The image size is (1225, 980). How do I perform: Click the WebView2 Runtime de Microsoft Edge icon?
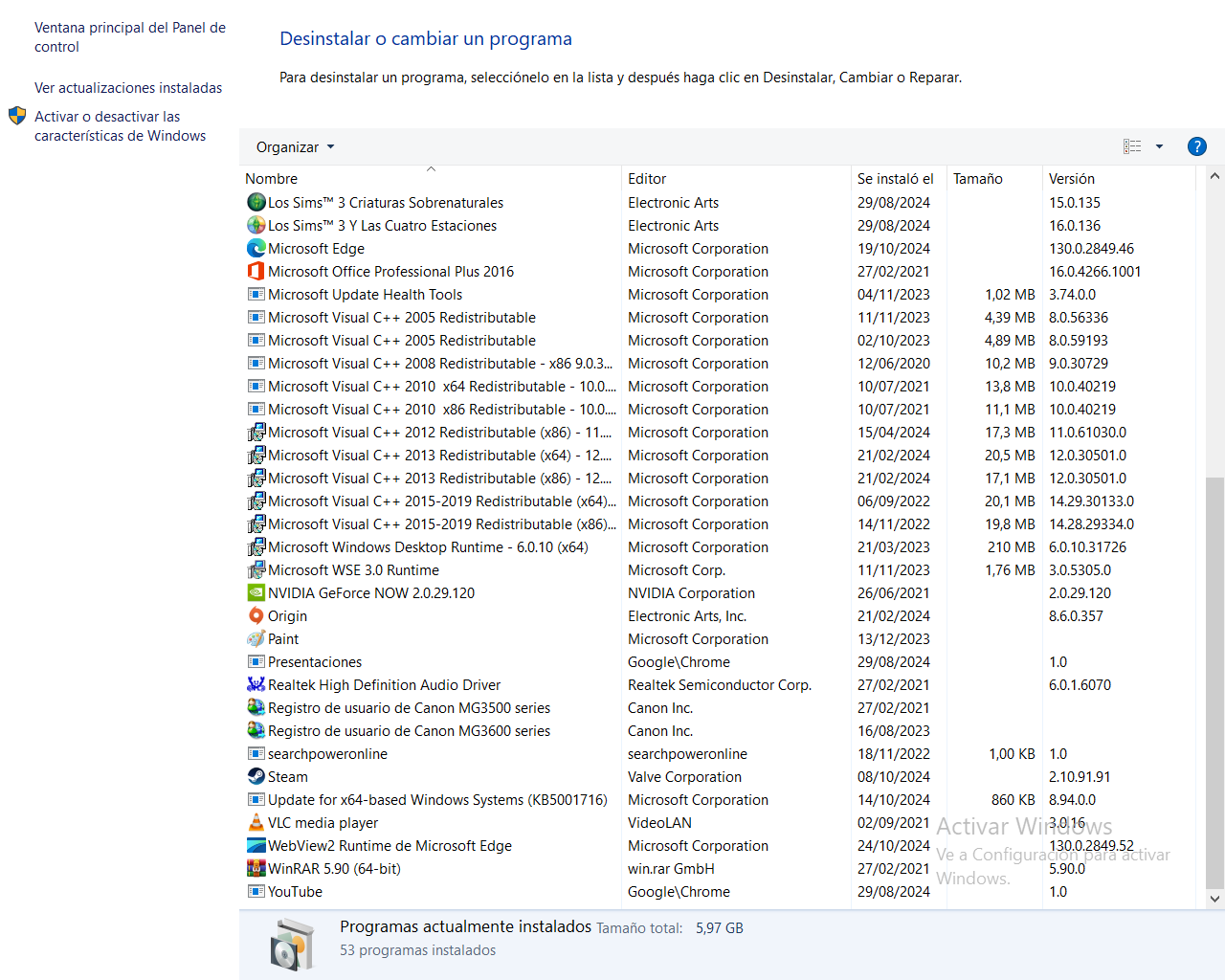tap(256, 845)
